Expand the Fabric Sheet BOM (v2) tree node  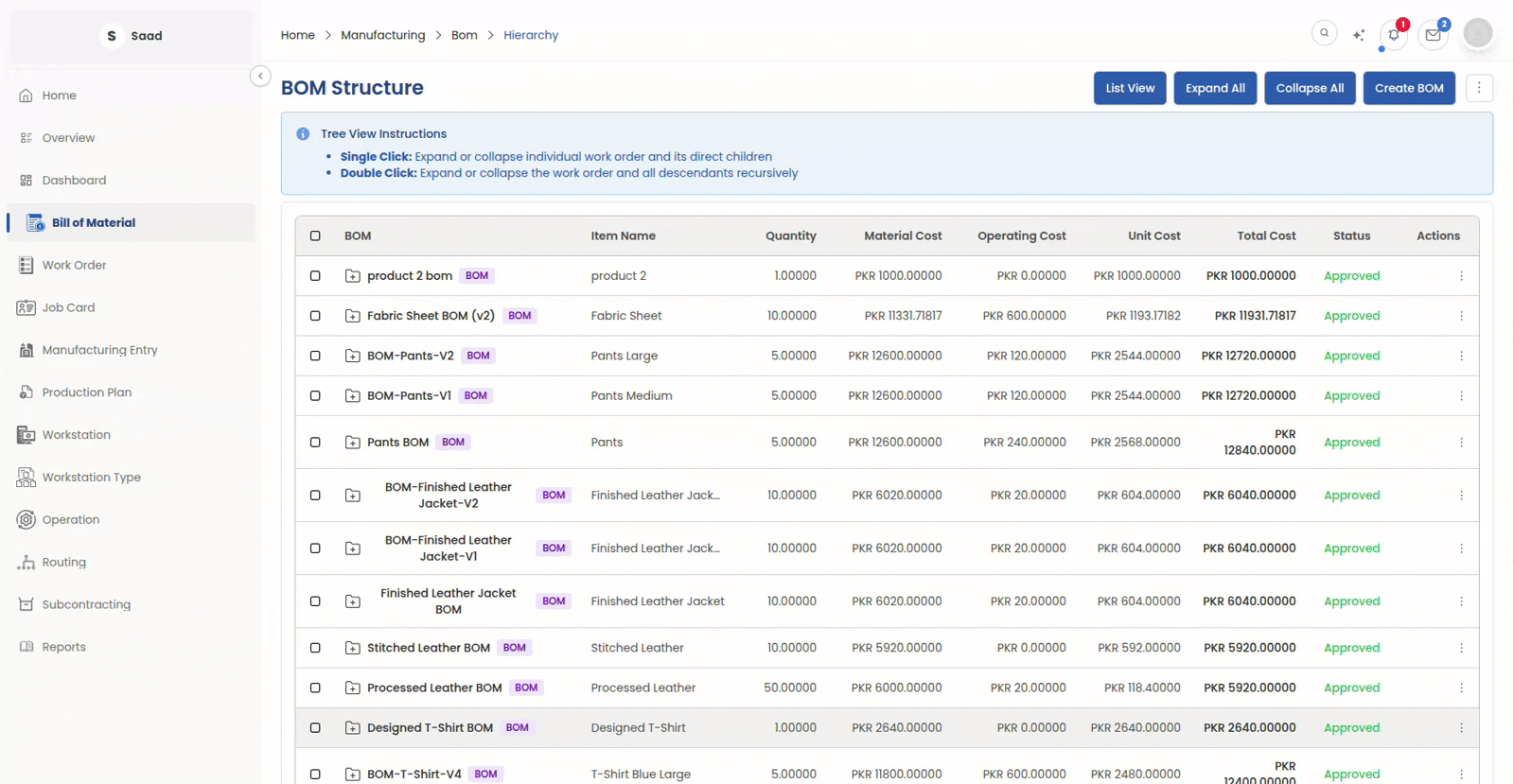coord(353,316)
